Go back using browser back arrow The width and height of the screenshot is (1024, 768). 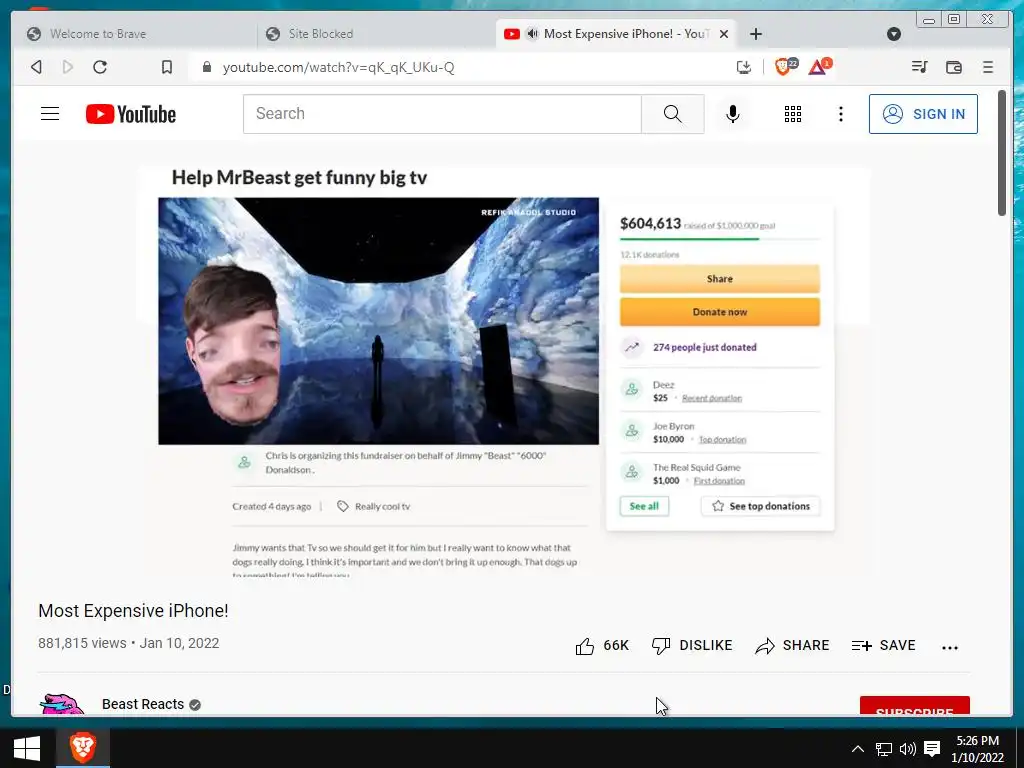tap(37, 67)
